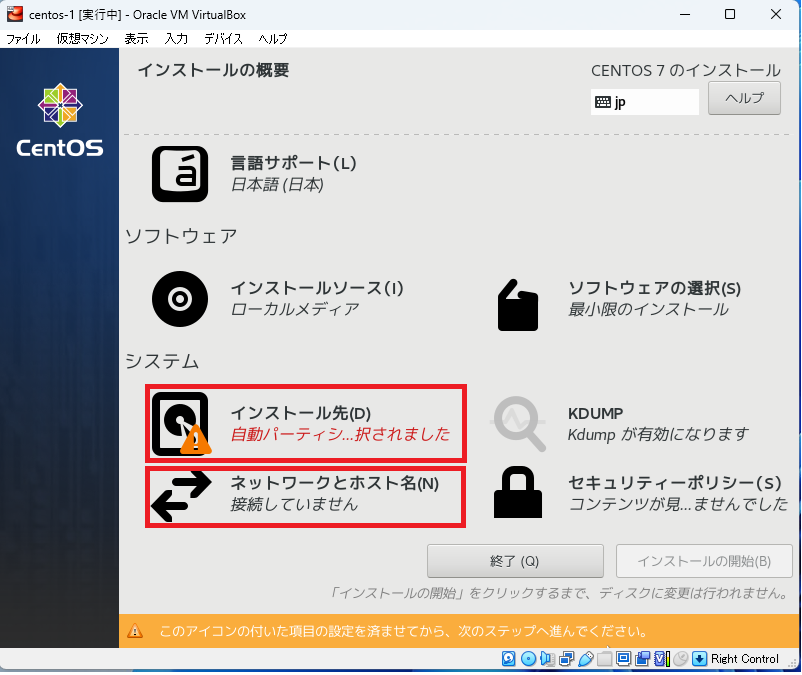Click the VirtualBox app icon in title bar
Viewport: 802px width, 675px height.
pos(15,14)
